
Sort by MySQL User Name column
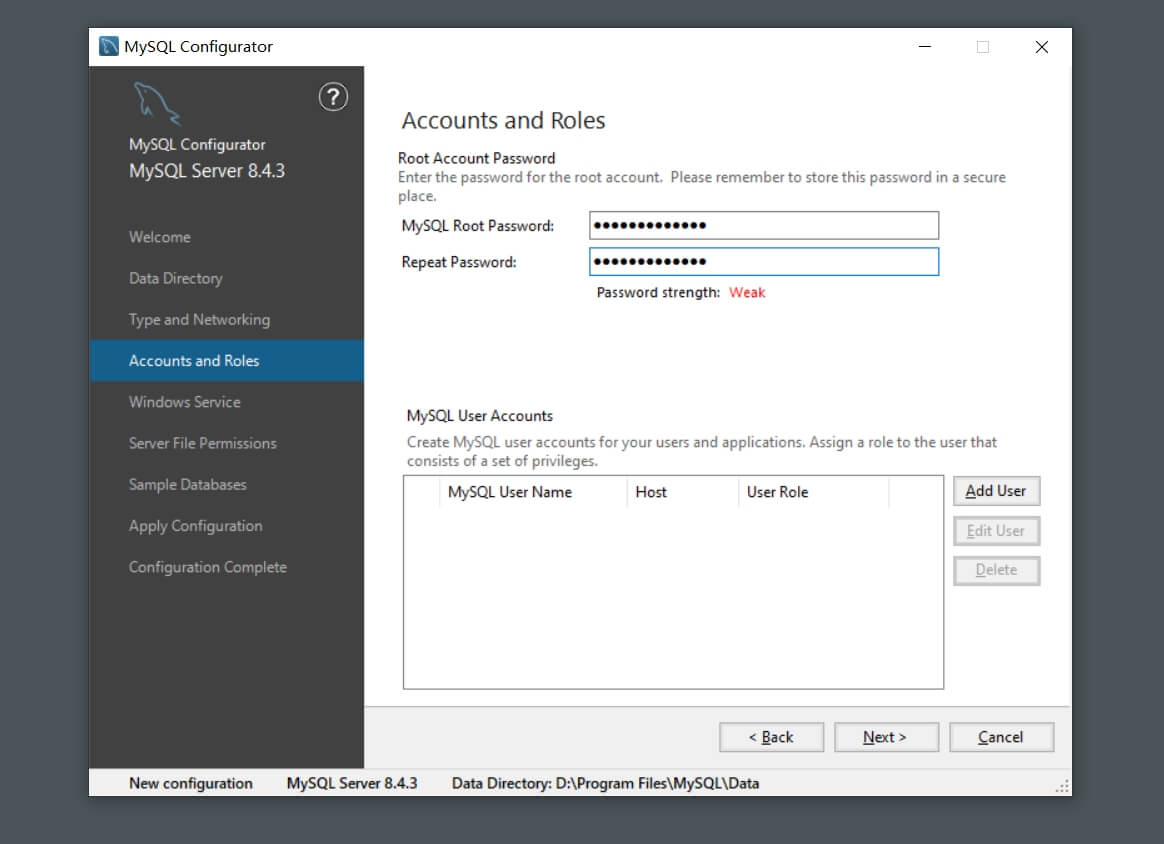pos(533,492)
